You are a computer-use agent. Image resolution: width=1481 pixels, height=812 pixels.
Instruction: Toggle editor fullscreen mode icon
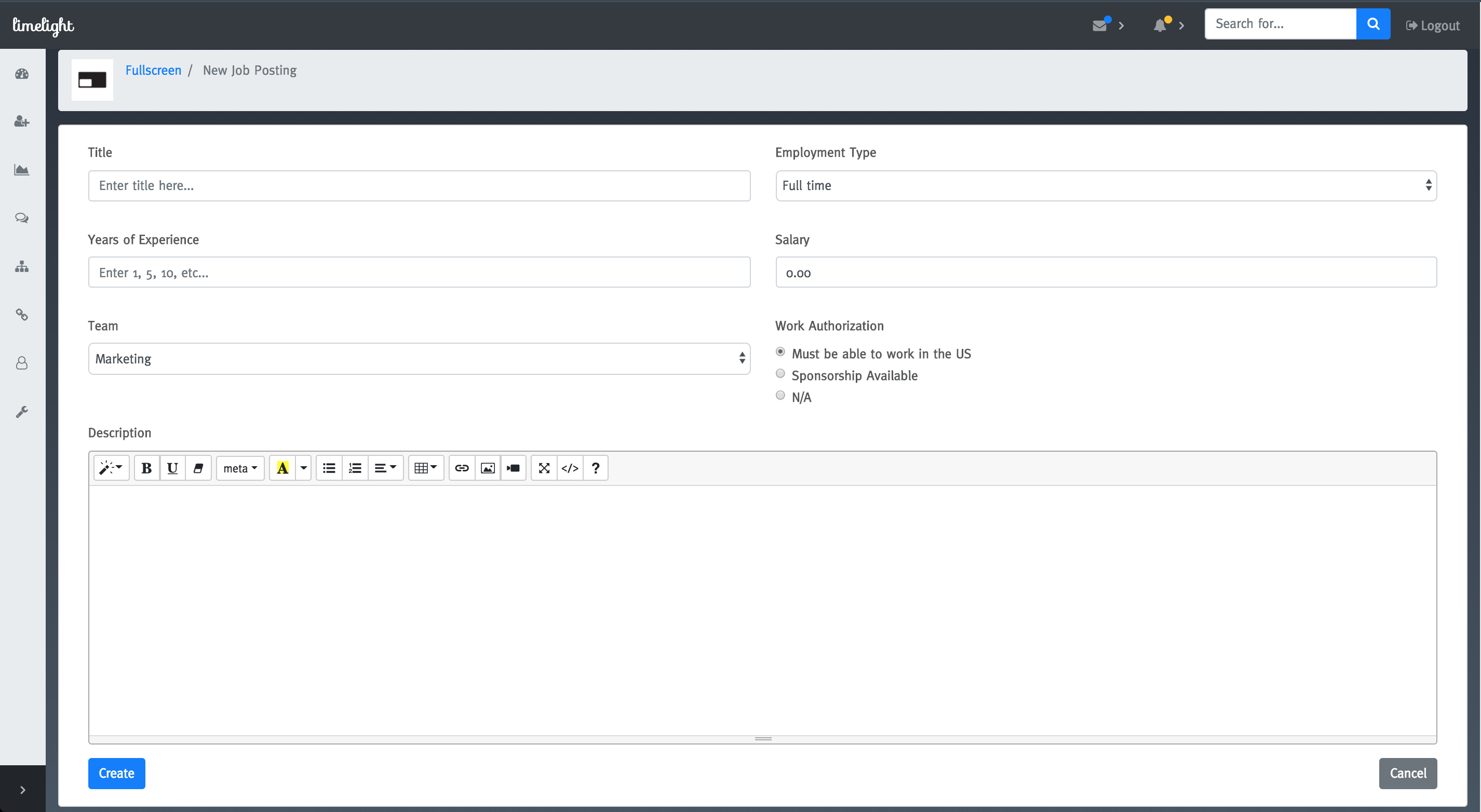tap(544, 468)
